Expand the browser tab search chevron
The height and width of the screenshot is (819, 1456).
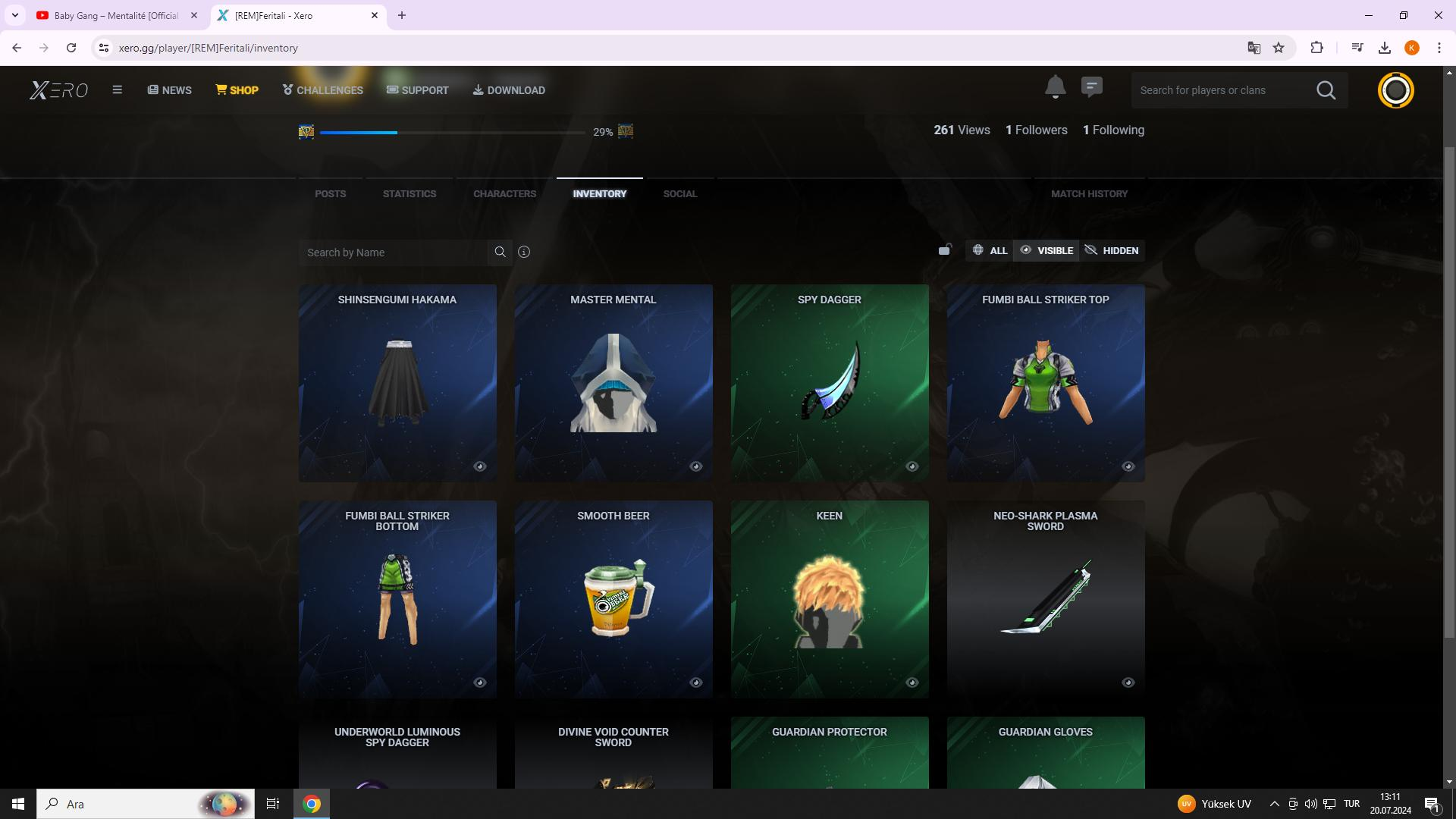pyautogui.click(x=14, y=15)
